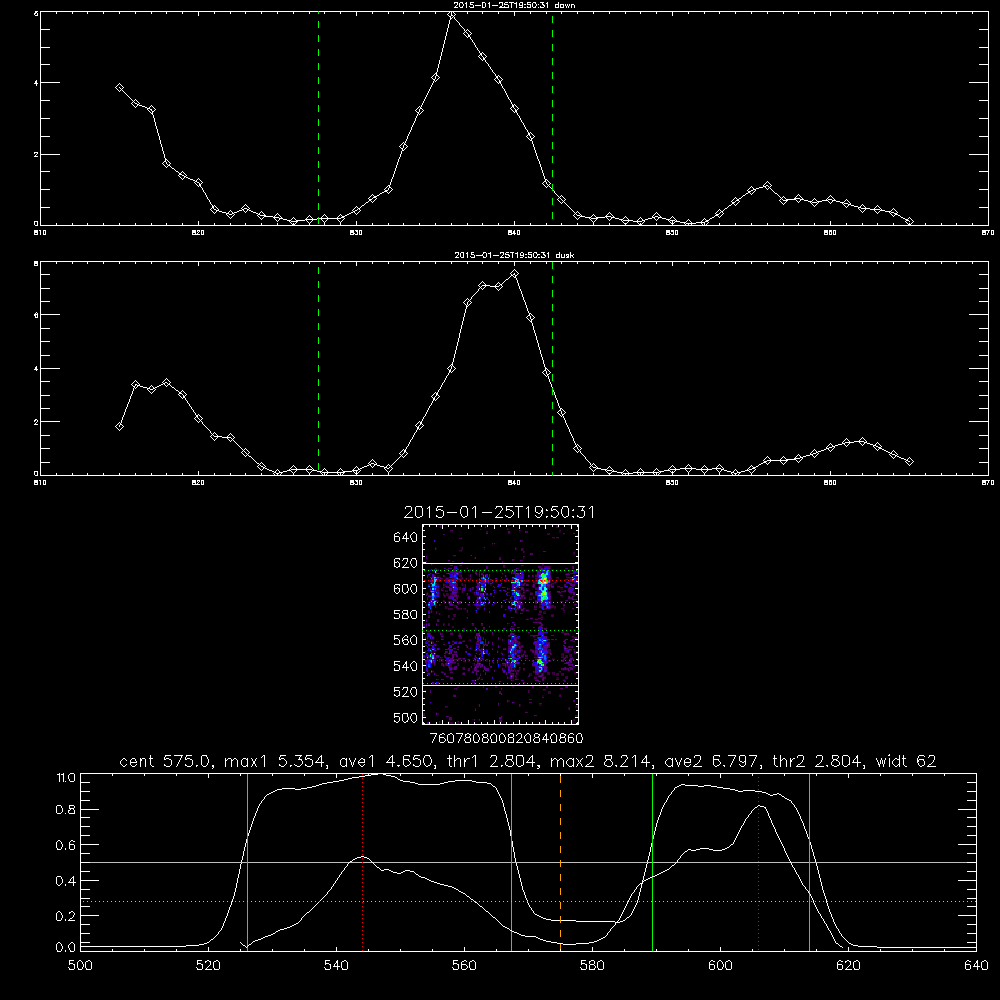The image size is (1000, 1000).
Task: Click the green vertical line near 614 in bottom plot
Action: click(809, 861)
